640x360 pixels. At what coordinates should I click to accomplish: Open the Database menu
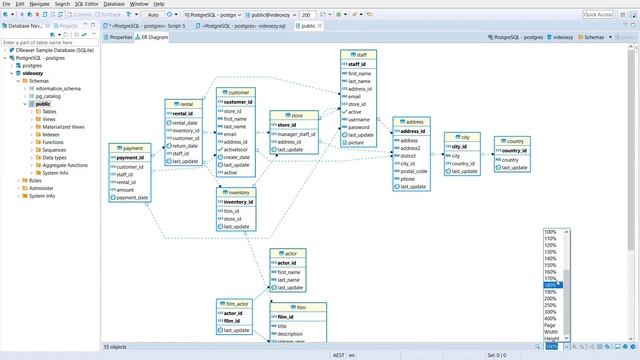(x=114, y=4)
